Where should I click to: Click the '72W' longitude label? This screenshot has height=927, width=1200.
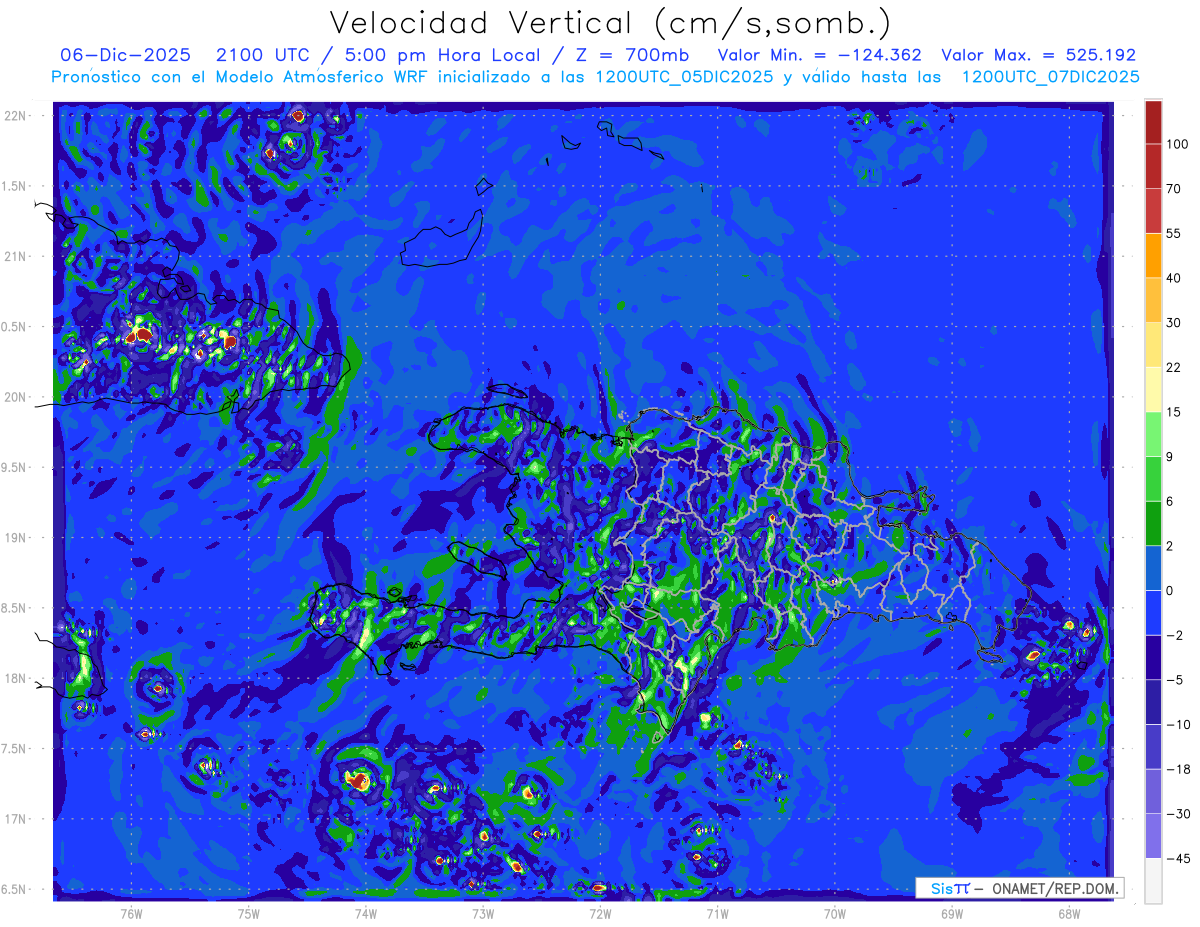600,914
